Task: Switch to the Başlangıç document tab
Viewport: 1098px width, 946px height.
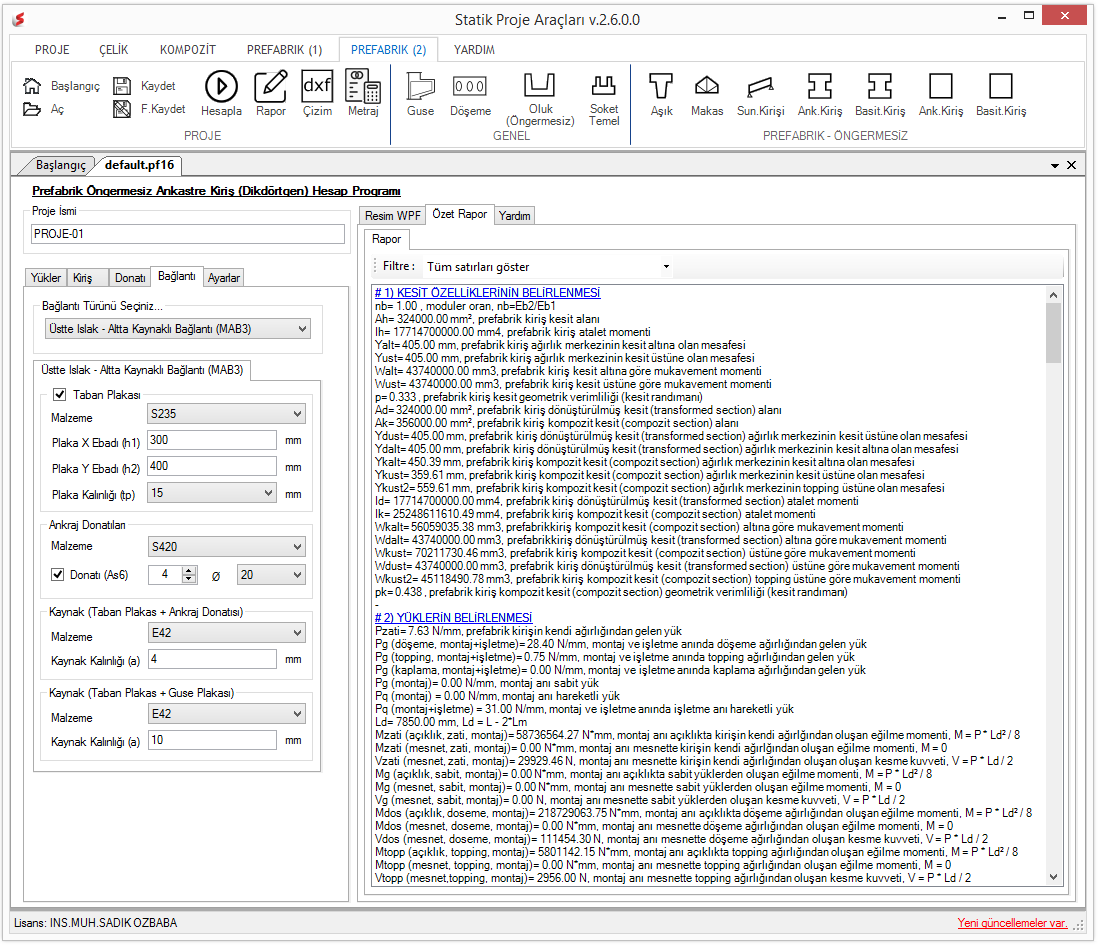Action: pyautogui.click(x=60, y=165)
